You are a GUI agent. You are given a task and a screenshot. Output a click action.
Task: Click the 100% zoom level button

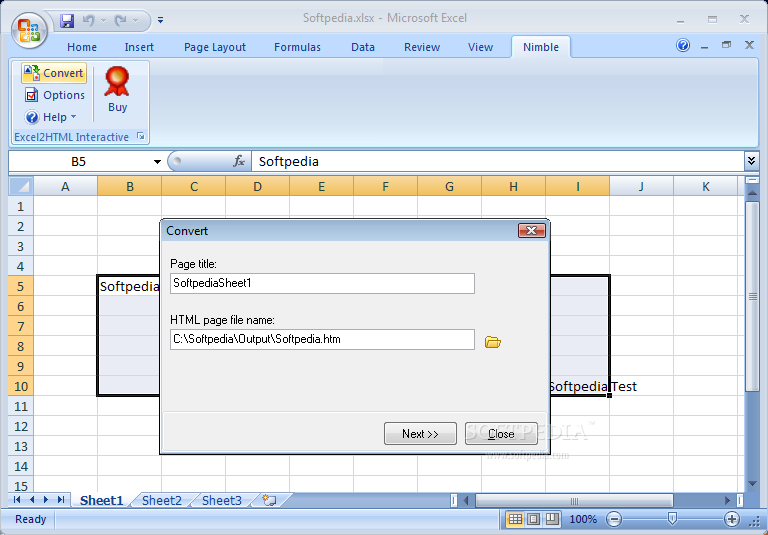click(x=583, y=519)
